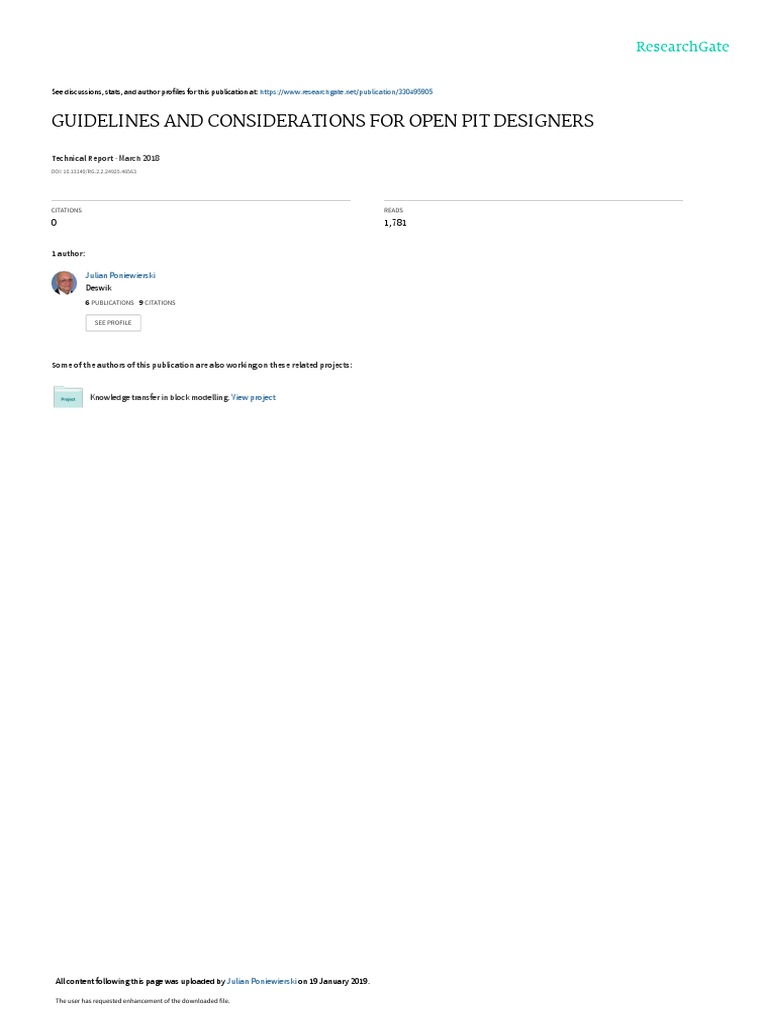Click the ResearchGate logo

[682, 46]
